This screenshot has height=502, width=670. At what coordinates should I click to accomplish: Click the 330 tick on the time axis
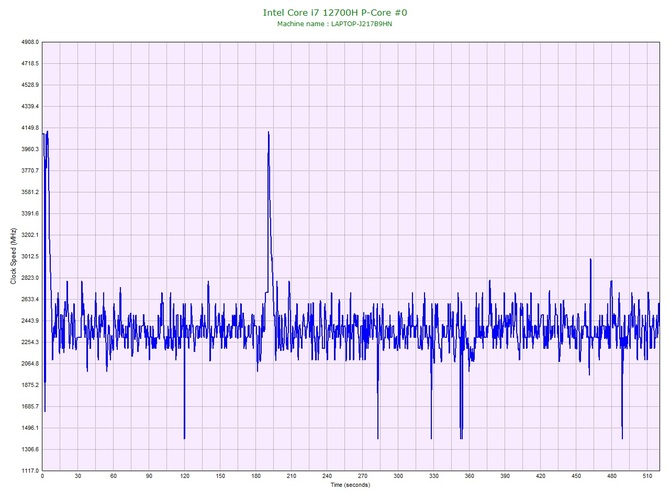434,476
